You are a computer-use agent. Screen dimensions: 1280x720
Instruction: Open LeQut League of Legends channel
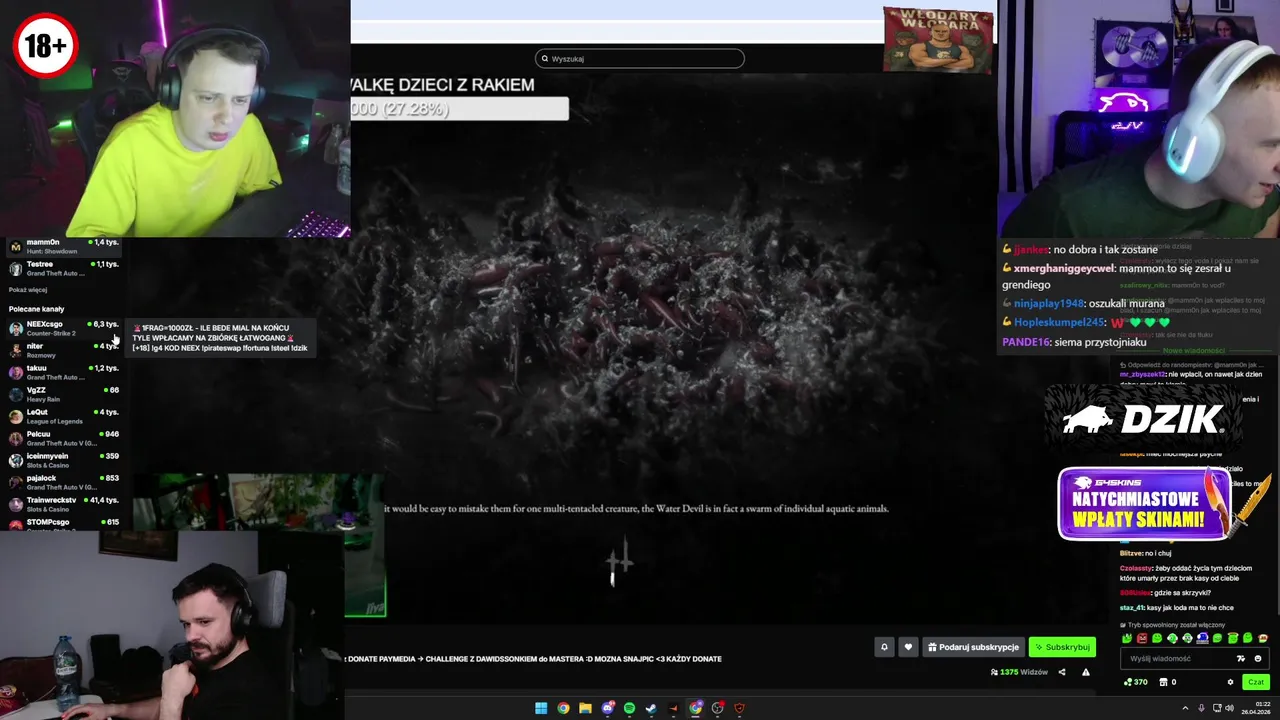64,416
